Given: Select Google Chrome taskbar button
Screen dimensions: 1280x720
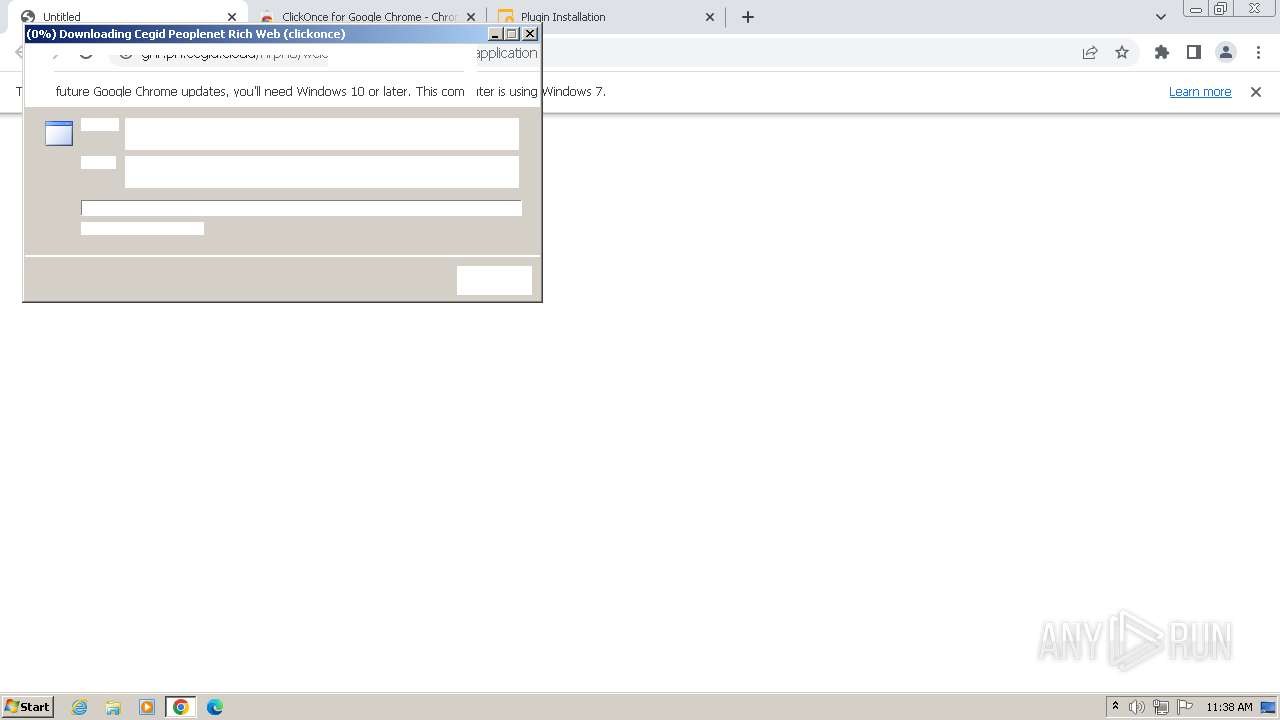Looking at the screenshot, I should pos(181,707).
